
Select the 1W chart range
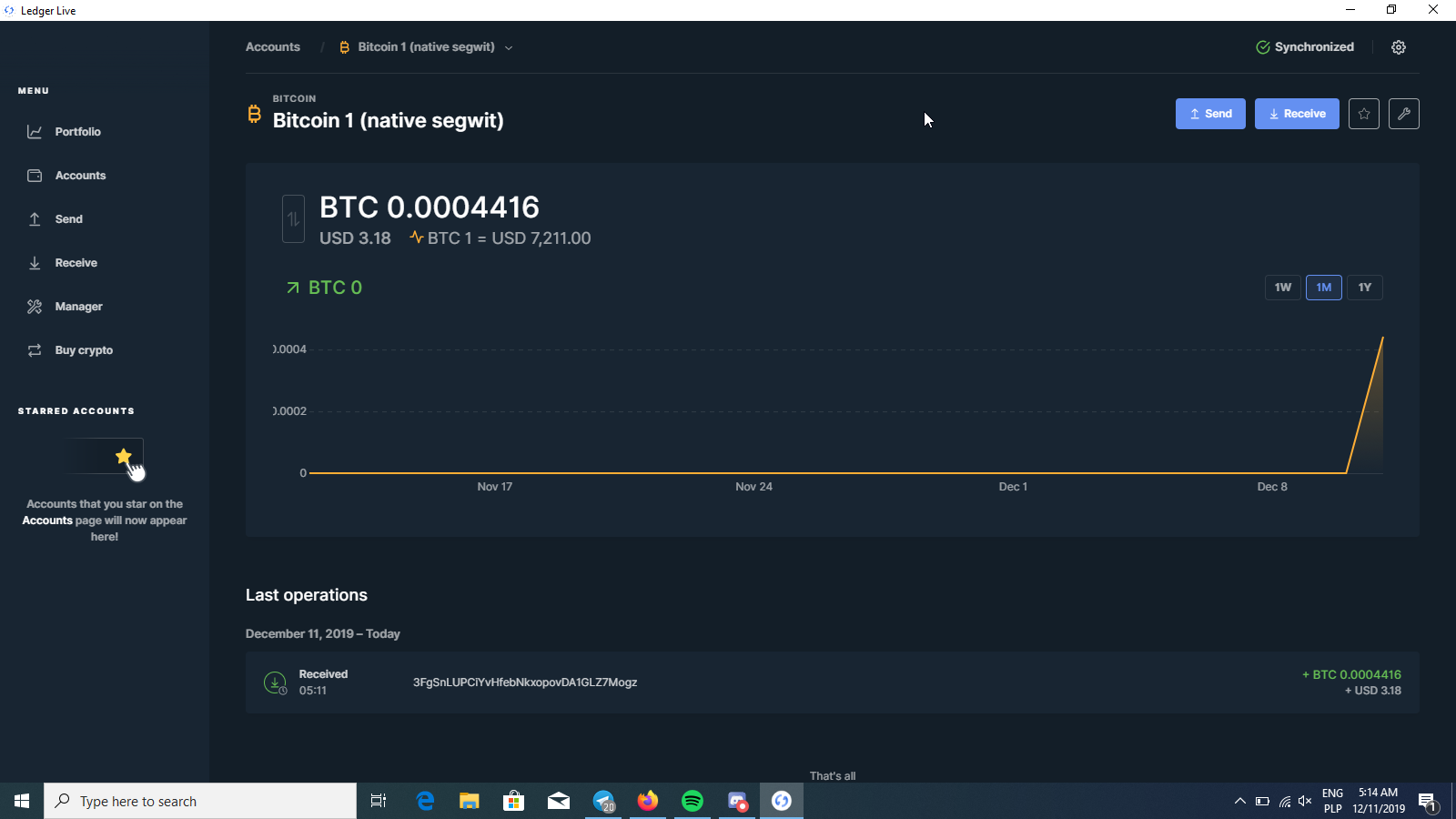1282,288
